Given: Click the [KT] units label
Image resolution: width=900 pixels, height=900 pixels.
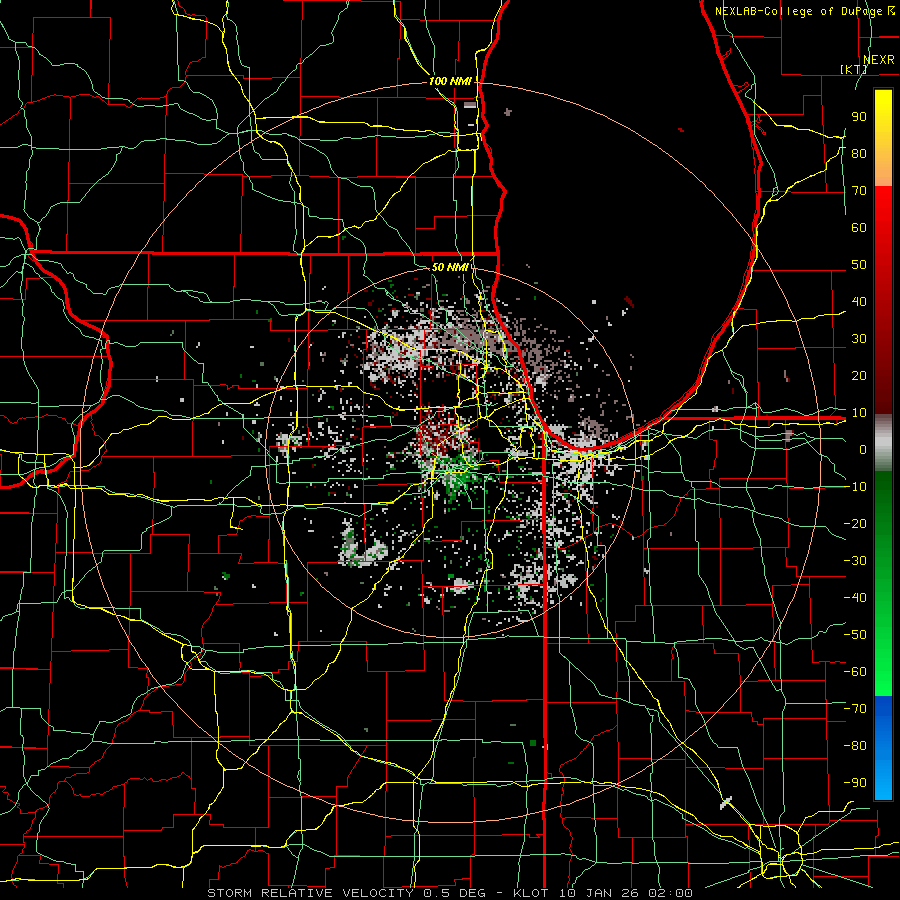Looking at the screenshot, I should [x=854, y=69].
